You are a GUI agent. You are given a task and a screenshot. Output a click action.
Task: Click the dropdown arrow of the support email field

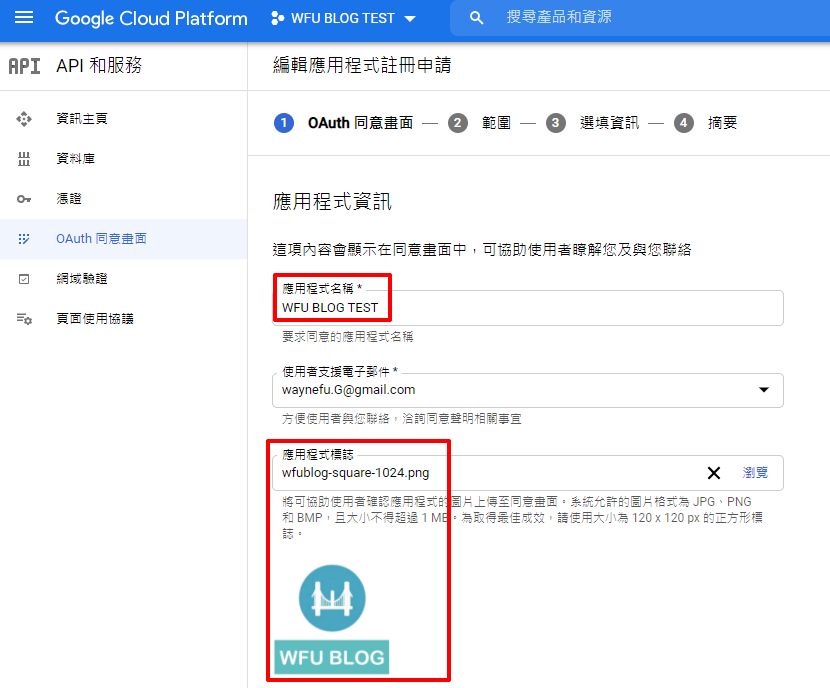pyautogui.click(x=763, y=390)
